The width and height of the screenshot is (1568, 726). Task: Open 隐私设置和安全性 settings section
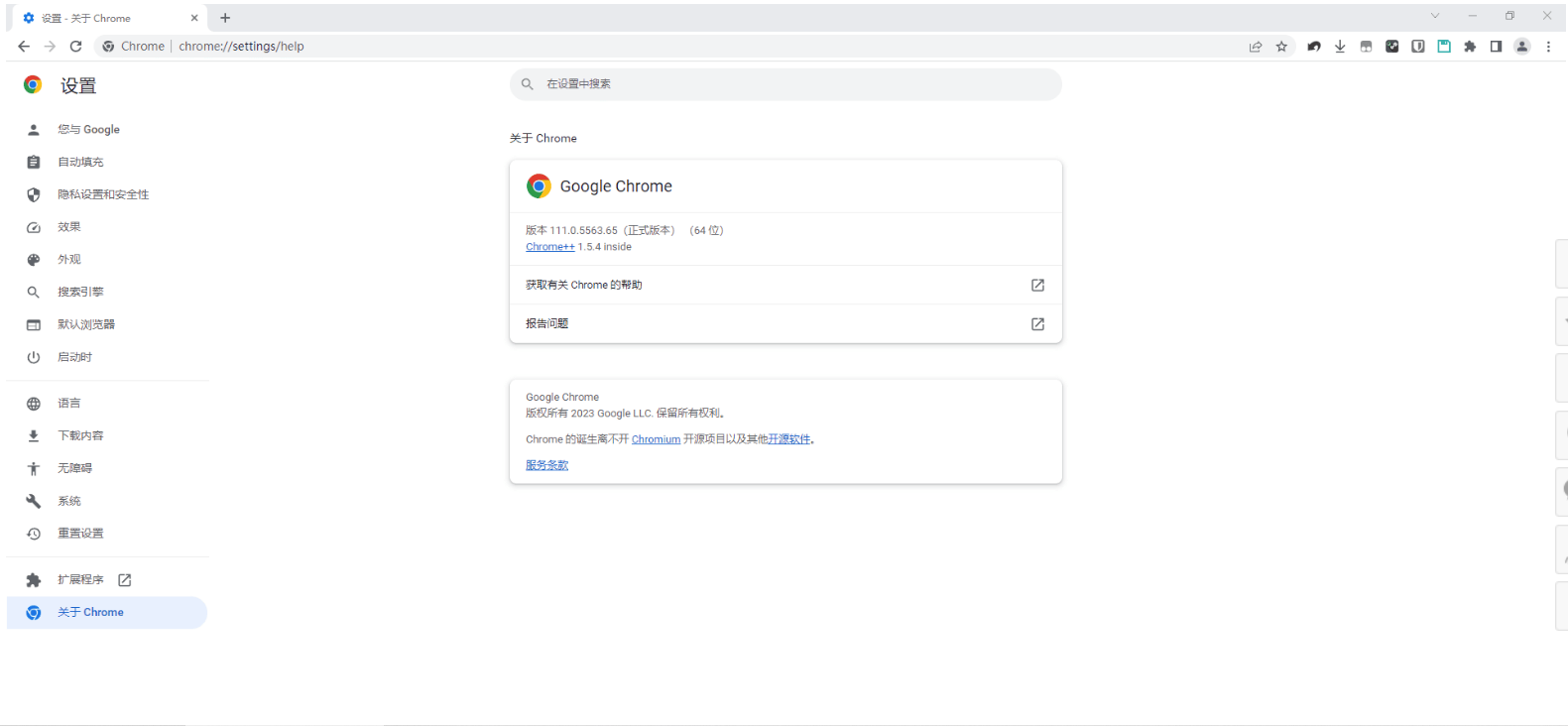(103, 194)
